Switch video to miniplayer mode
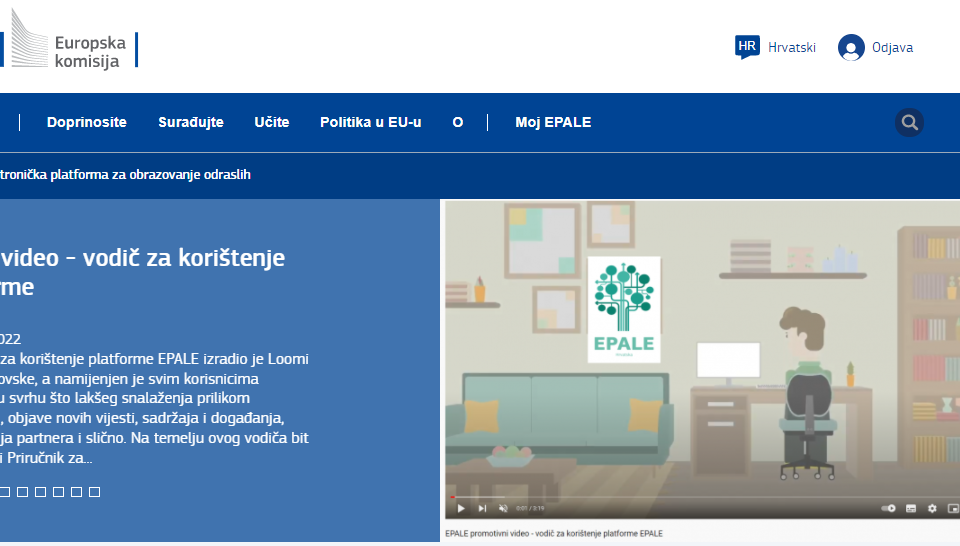The height and width of the screenshot is (546, 960). pyautogui.click(x=953, y=508)
